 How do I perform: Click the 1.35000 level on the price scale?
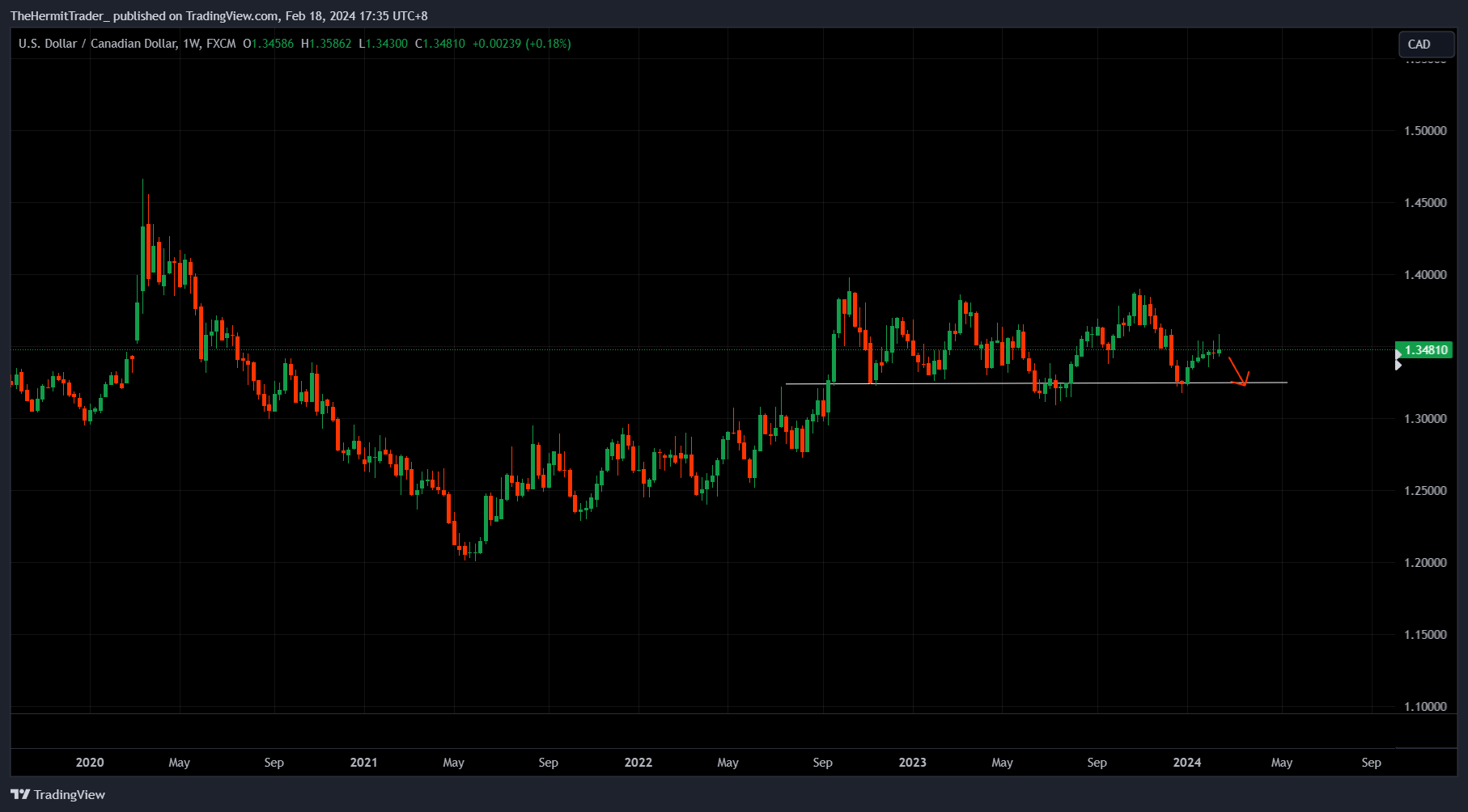pyautogui.click(x=1423, y=346)
